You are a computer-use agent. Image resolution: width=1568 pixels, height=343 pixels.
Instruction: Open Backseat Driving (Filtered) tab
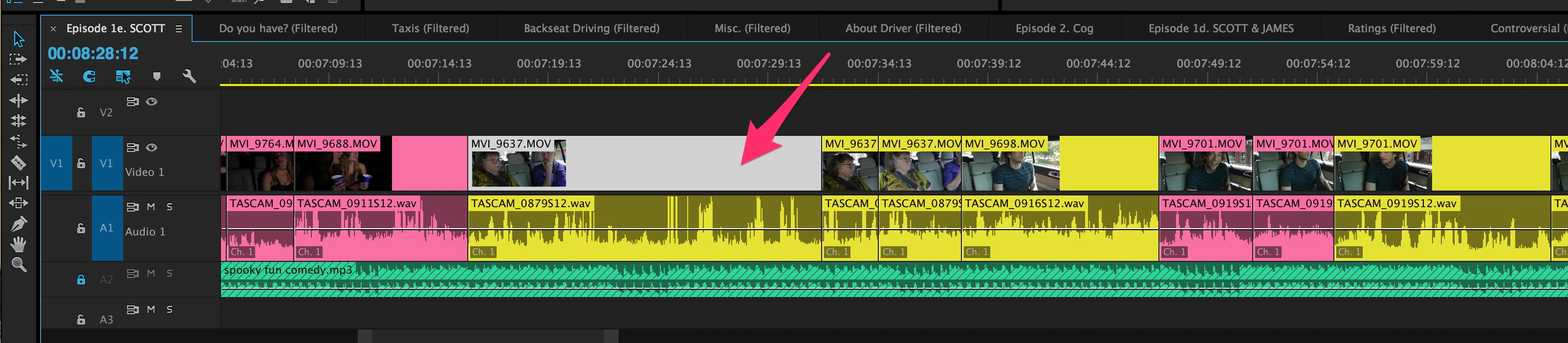(591, 28)
